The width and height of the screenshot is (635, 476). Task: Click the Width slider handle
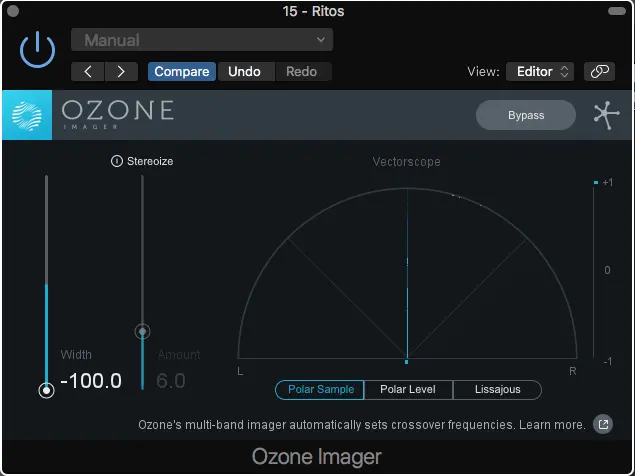(47, 391)
